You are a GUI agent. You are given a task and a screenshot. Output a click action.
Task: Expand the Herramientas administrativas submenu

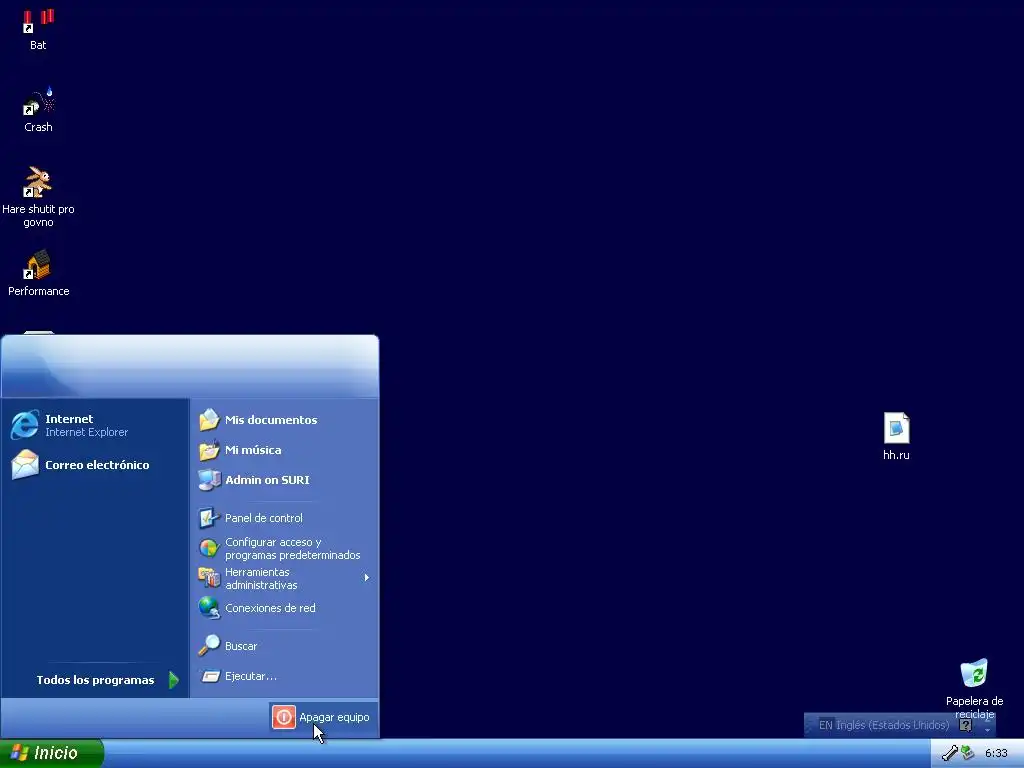point(285,578)
